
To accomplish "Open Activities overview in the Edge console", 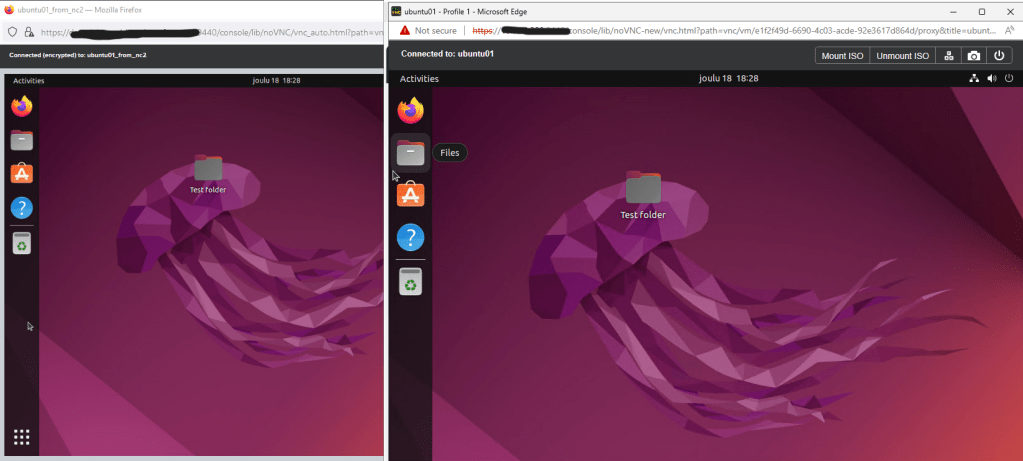I will 419,78.
